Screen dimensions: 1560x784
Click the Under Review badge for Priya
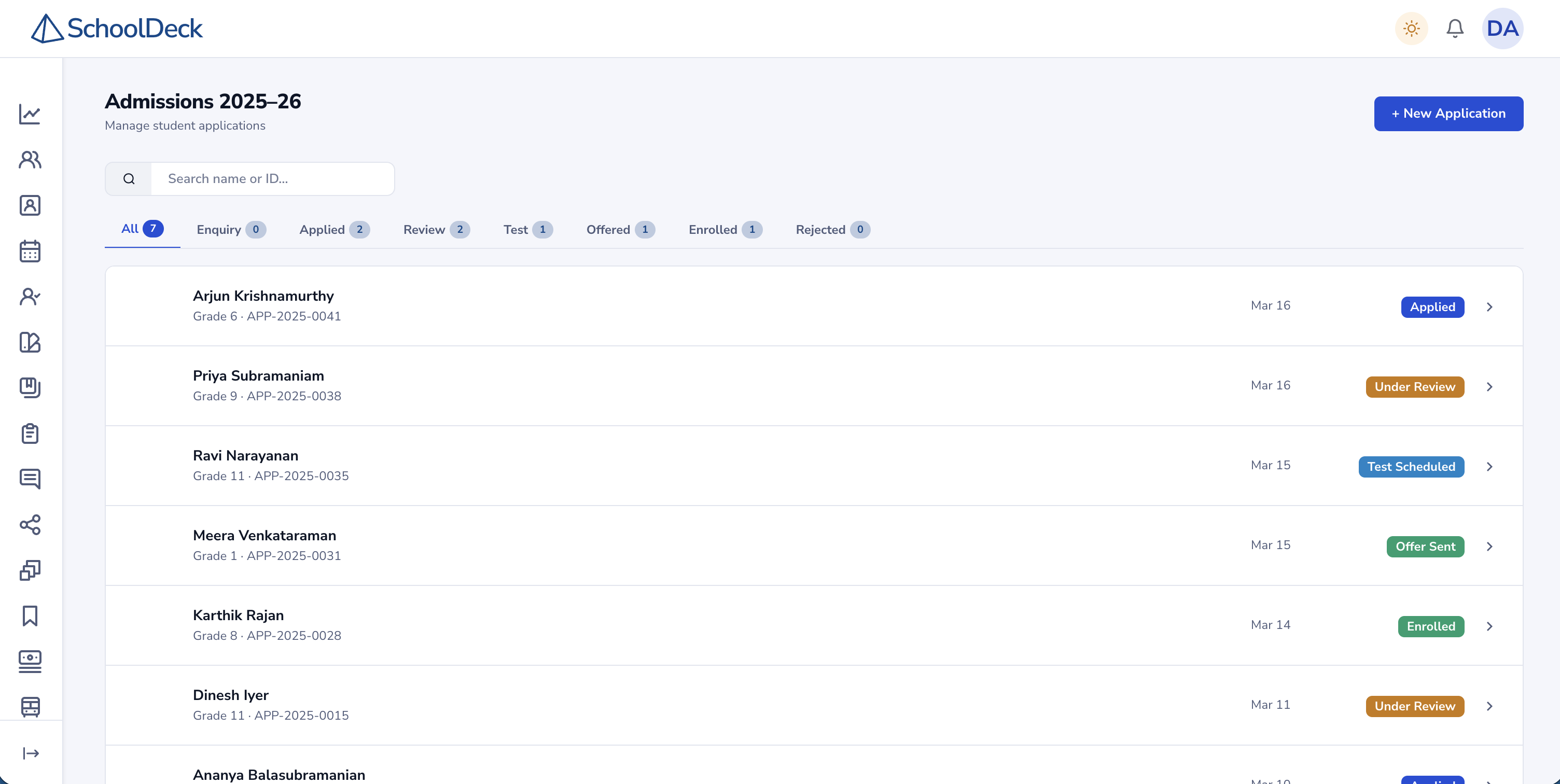pyautogui.click(x=1414, y=387)
